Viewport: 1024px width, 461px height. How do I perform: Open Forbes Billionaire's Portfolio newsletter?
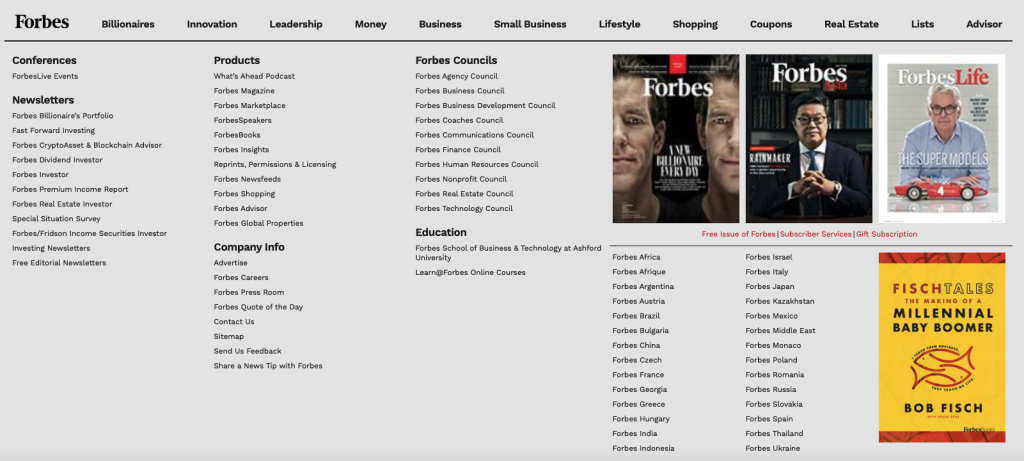pos(63,116)
